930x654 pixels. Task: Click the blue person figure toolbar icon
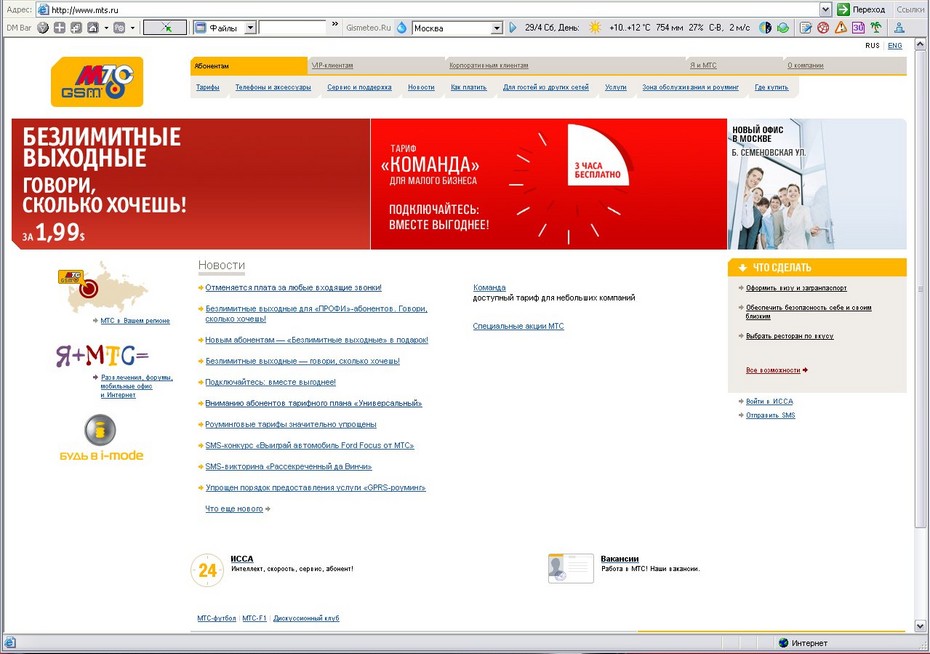(900, 27)
